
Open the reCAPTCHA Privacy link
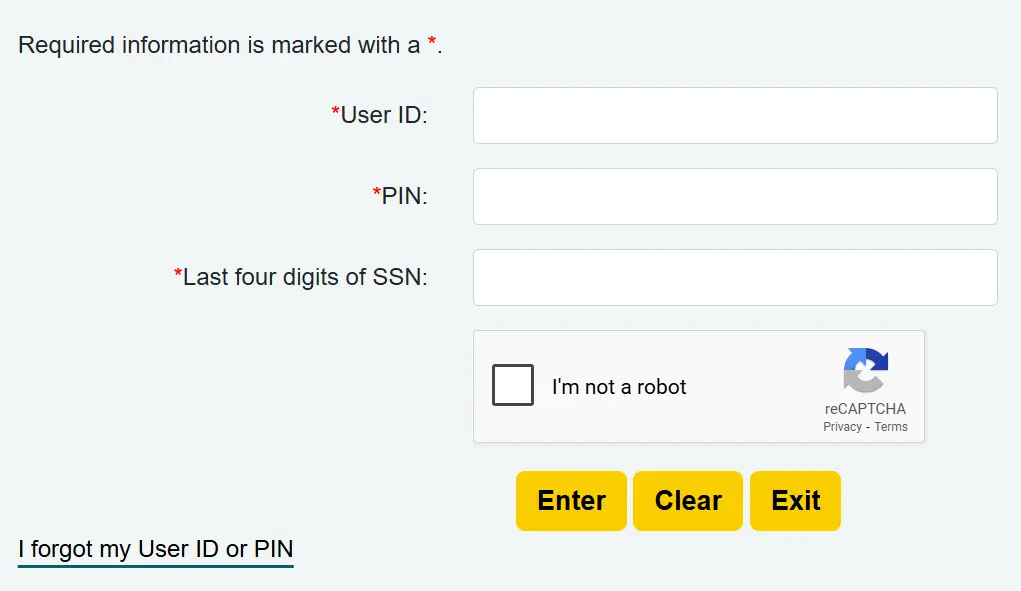pos(842,427)
